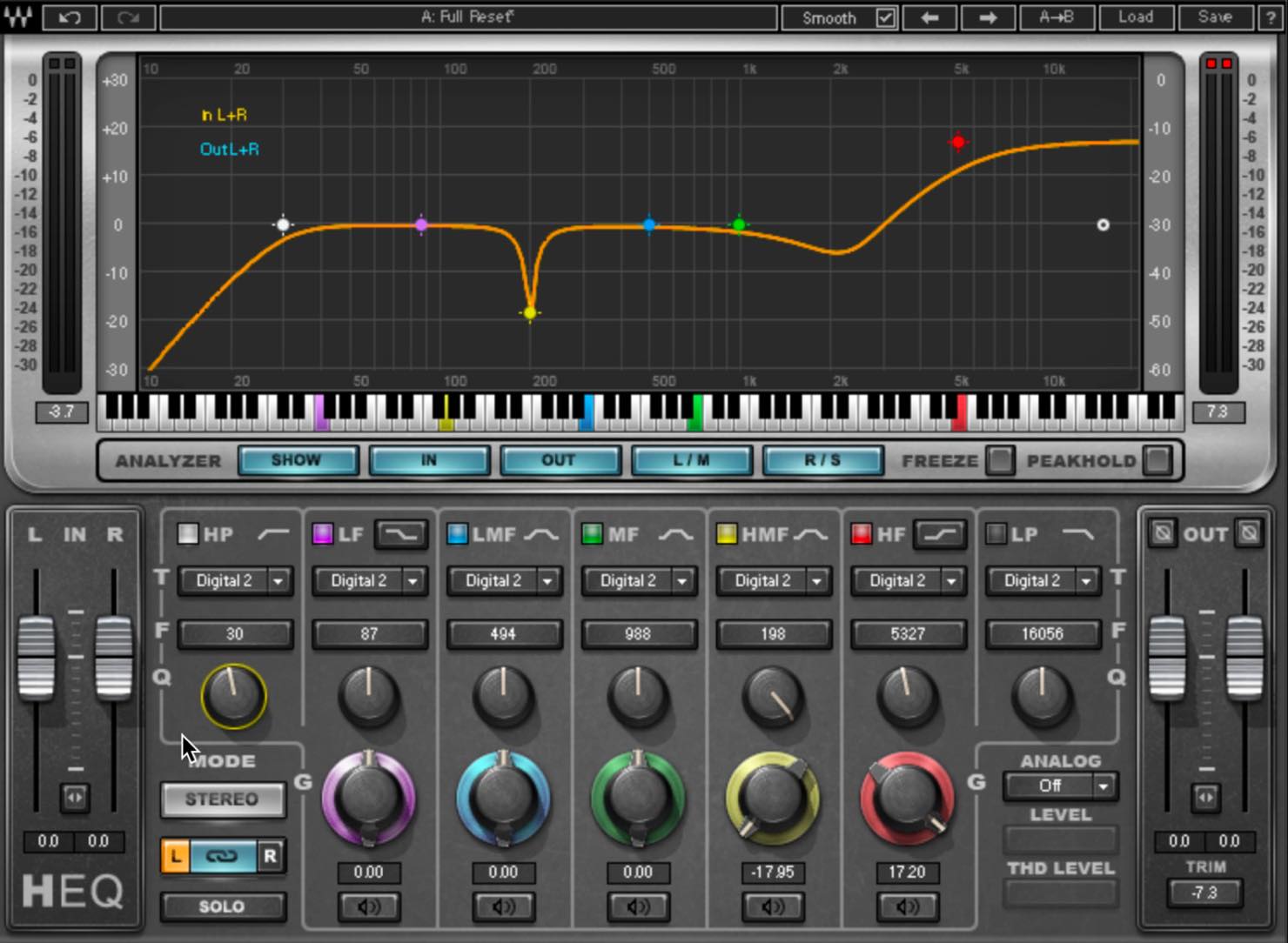Toggle the HF shelf shape icon
The image size is (1288, 943).
click(940, 534)
